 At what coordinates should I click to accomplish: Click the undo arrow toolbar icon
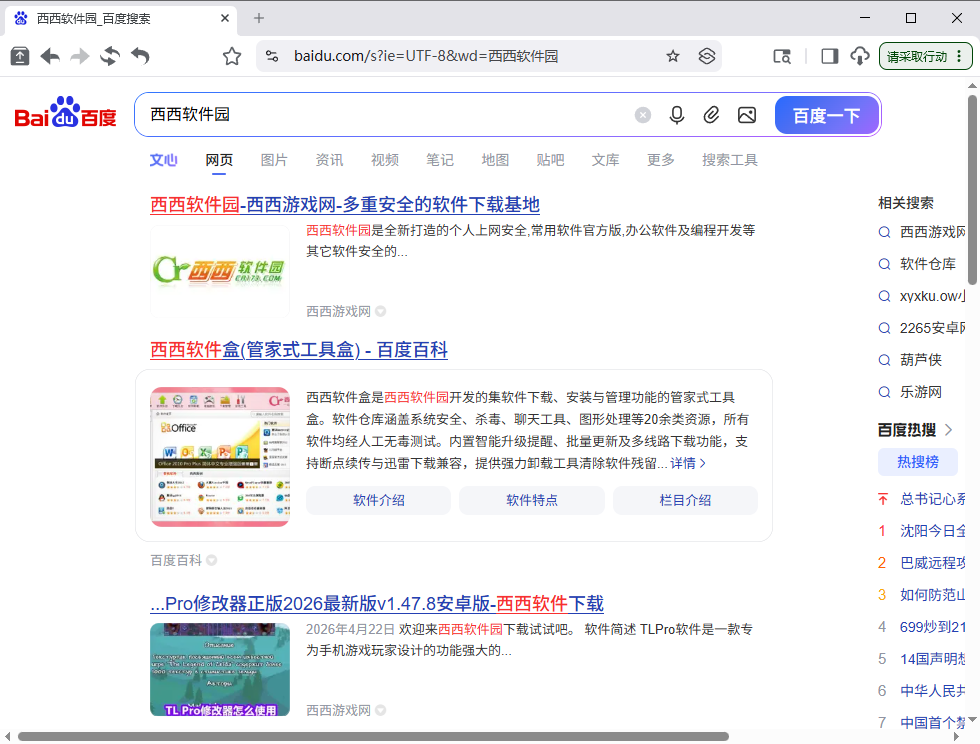[x=141, y=56]
